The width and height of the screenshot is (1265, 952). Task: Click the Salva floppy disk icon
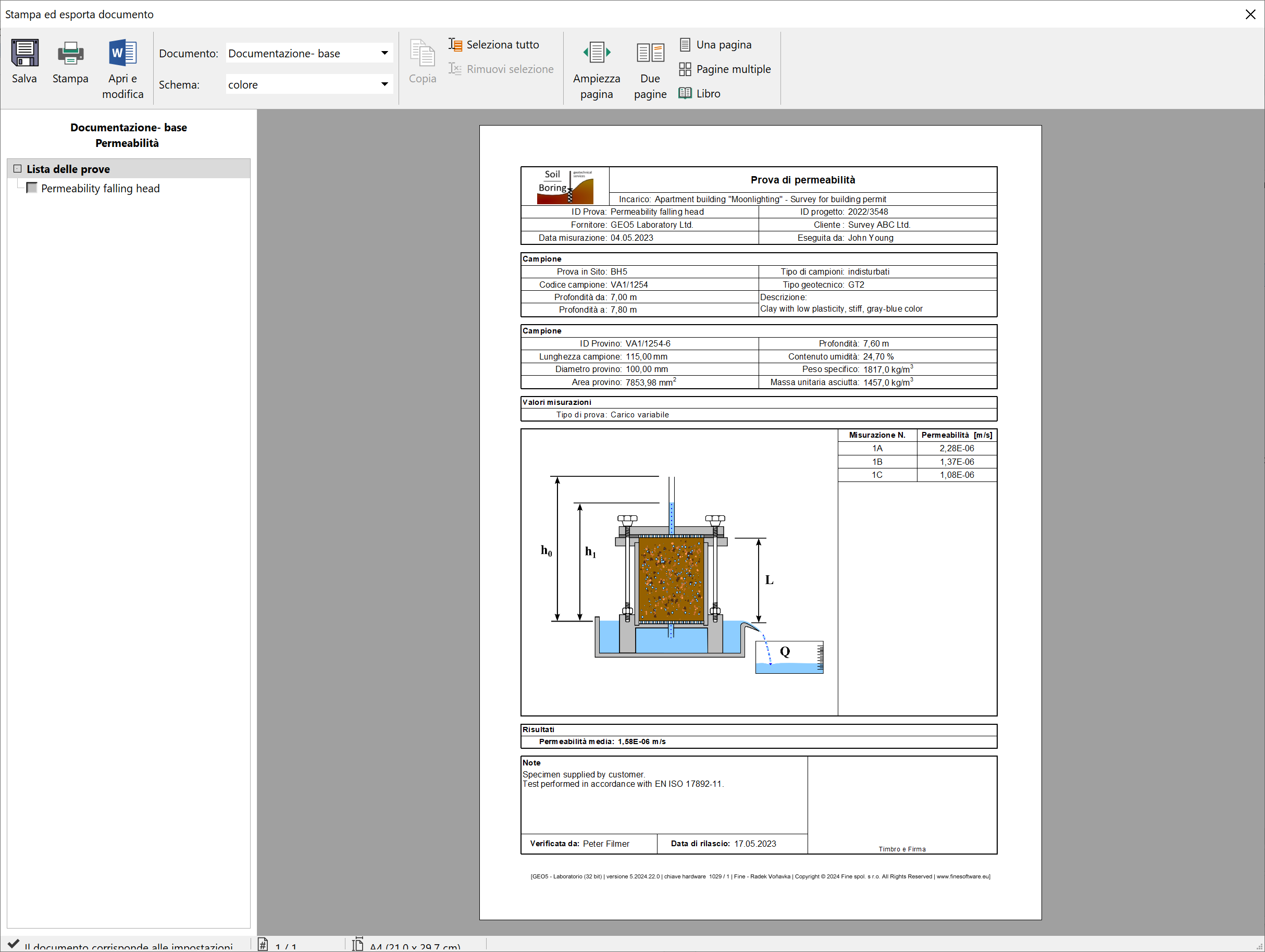pyautogui.click(x=24, y=53)
